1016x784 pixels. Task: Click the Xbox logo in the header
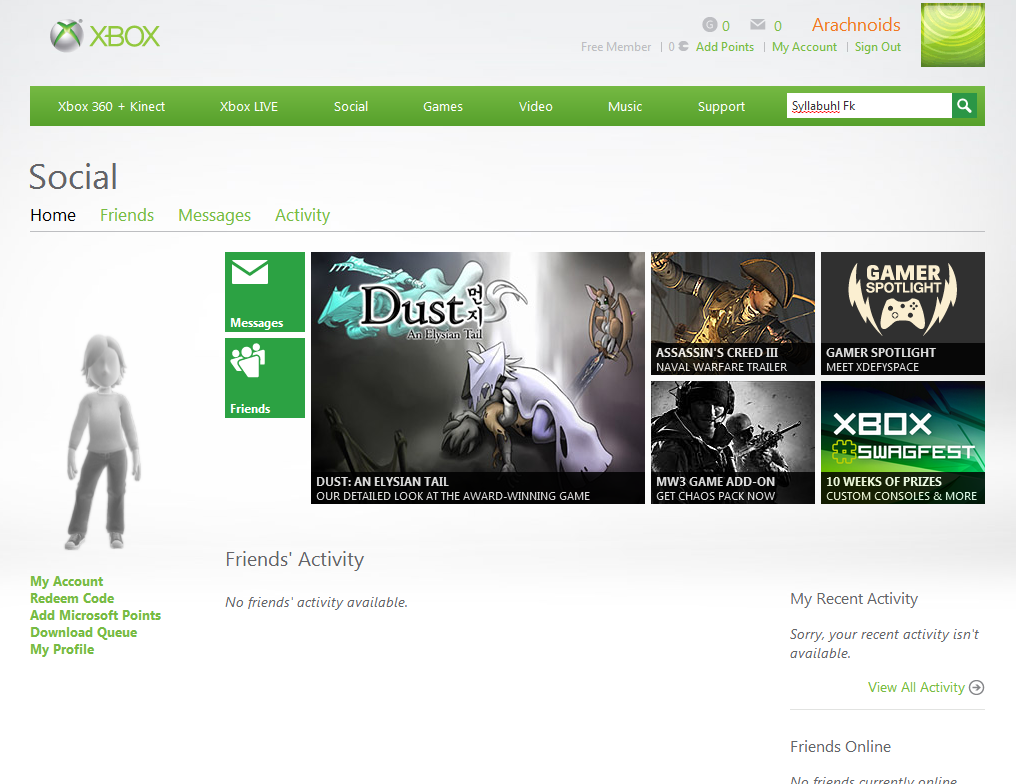(x=104, y=36)
